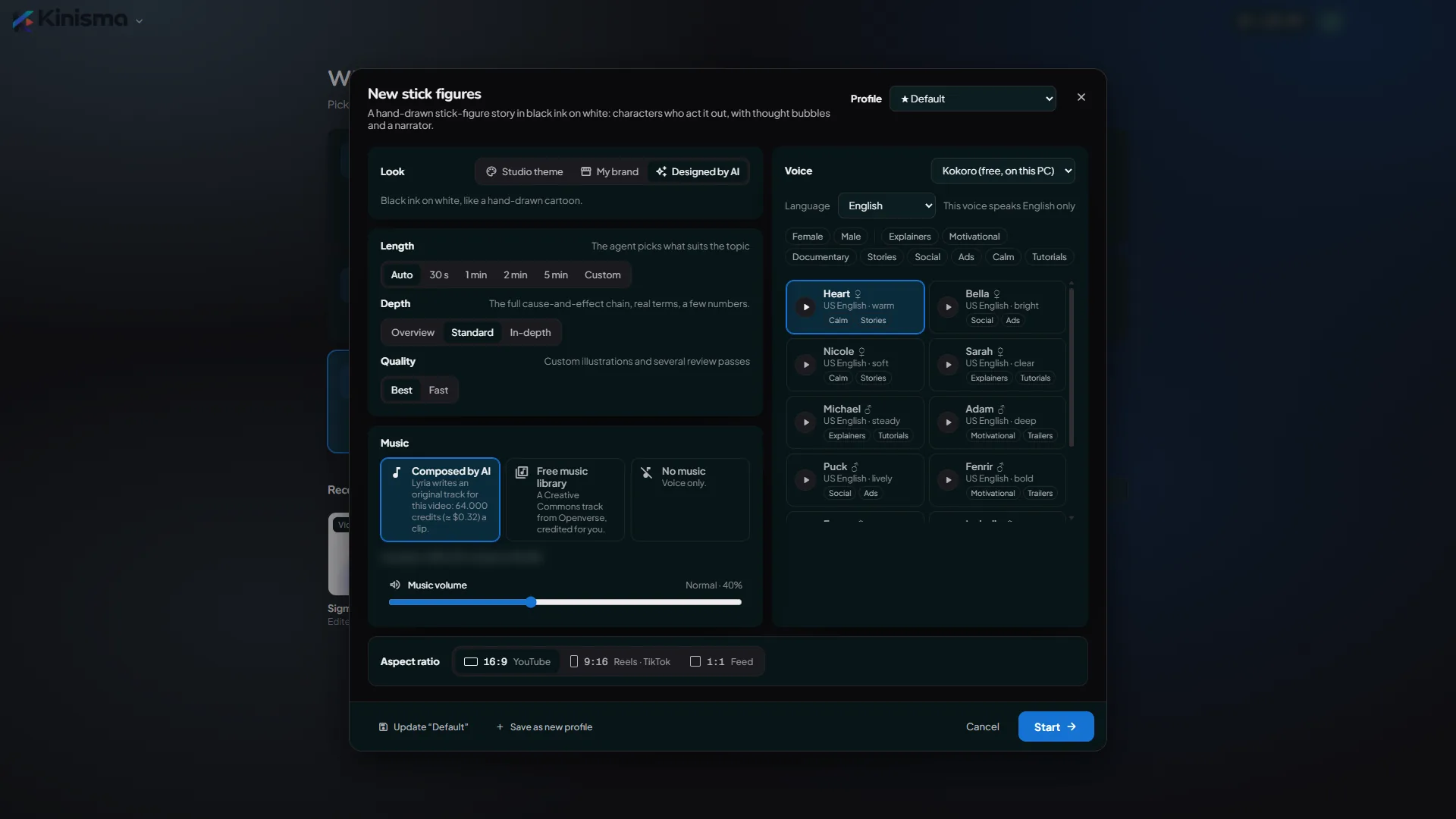Image resolution: width=1456 pixels, height=819 pixels.
Task: Play the Heart voice preview
Action: (x=806, y=307)
